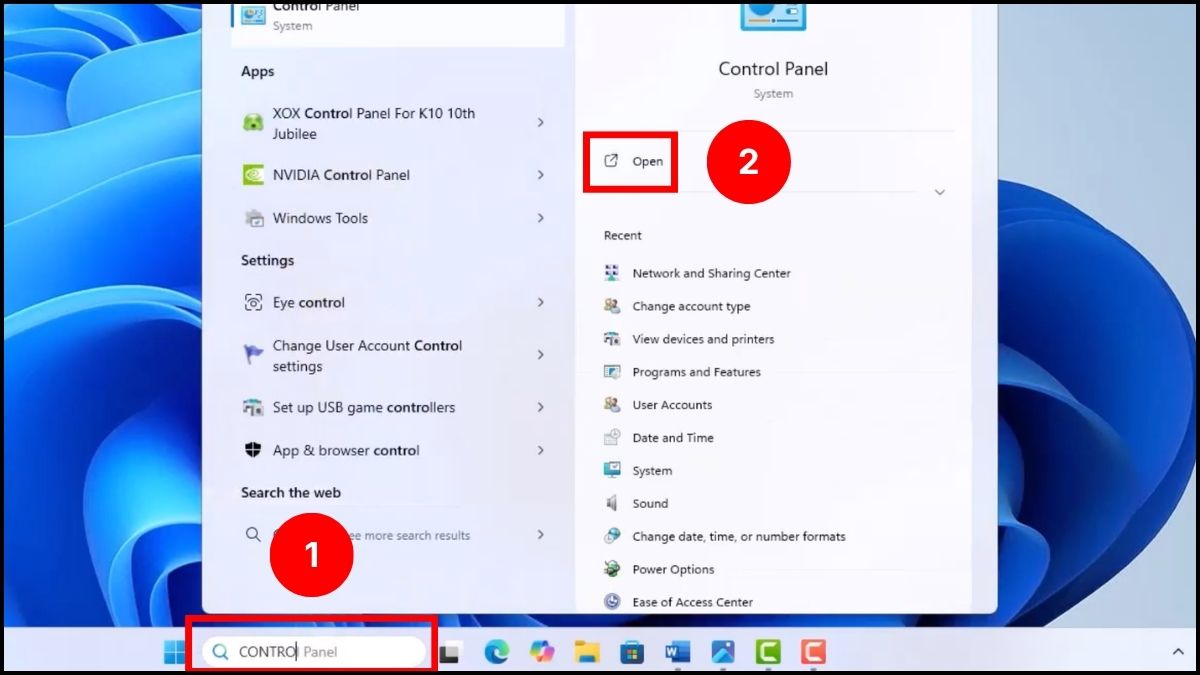Click the User Accounts icon in Recent
The height and width of the screenshot is (675, 1200).
tap(612, 405)
